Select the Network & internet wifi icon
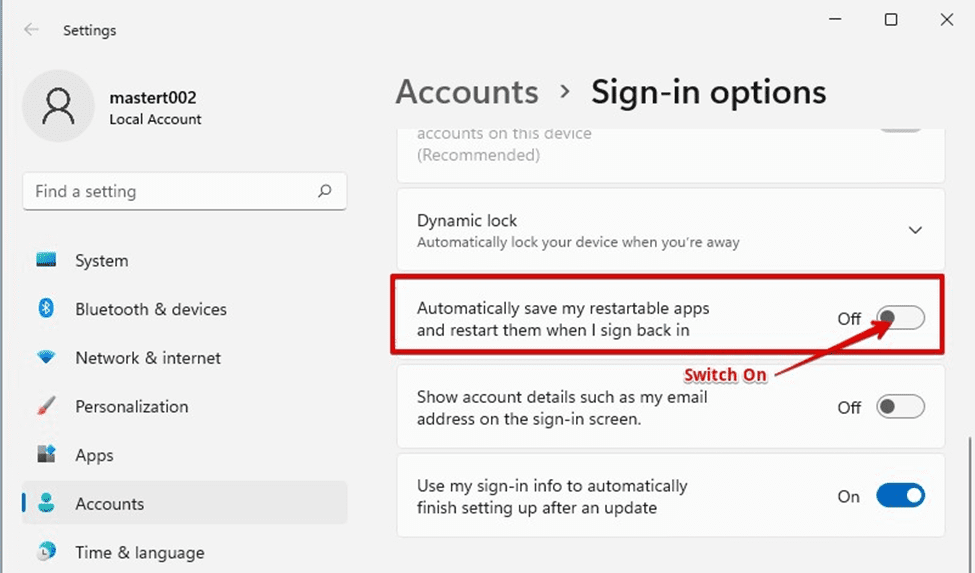 coord(46,357)
